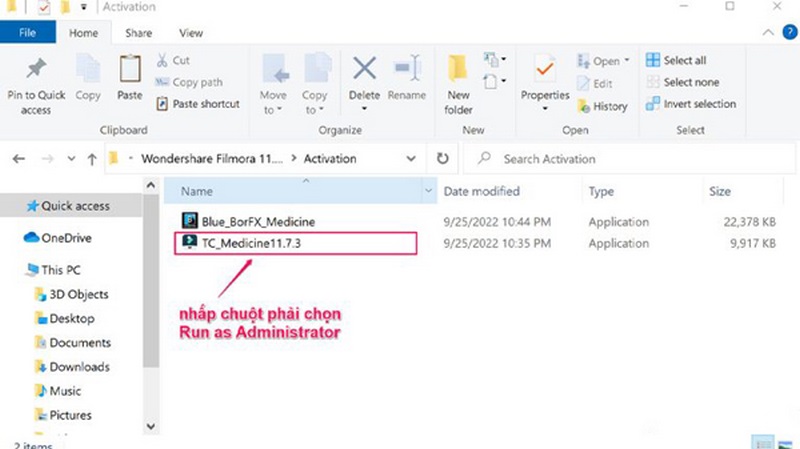The width and height of the screenshot is (800, 449).
Task: Open the Delete options dropdown arrow
Action: click(x=364, y=109)
